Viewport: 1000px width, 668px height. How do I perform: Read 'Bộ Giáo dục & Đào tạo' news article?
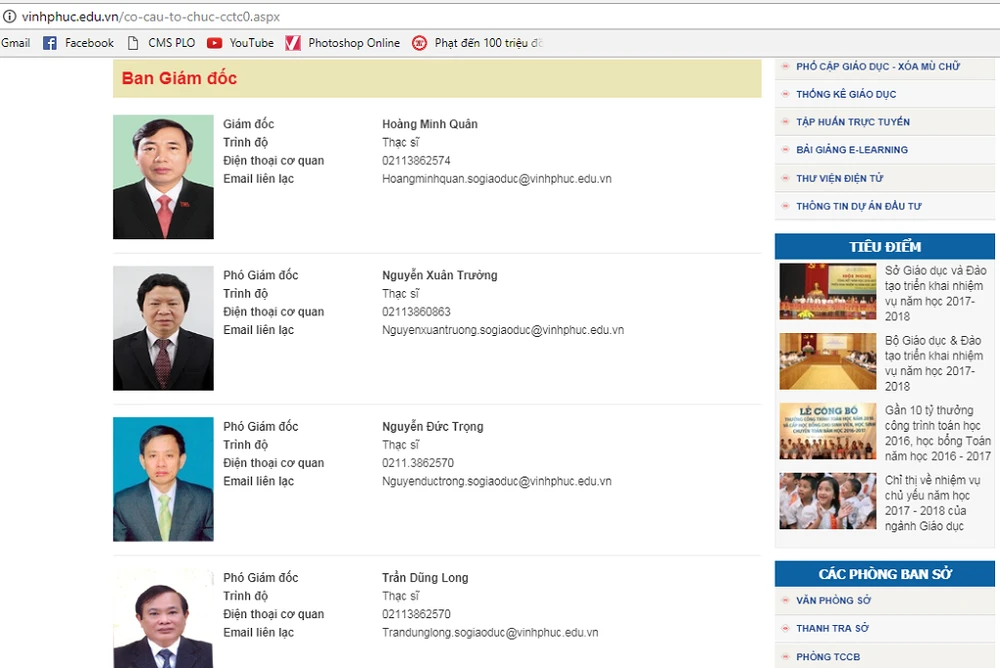933,363
